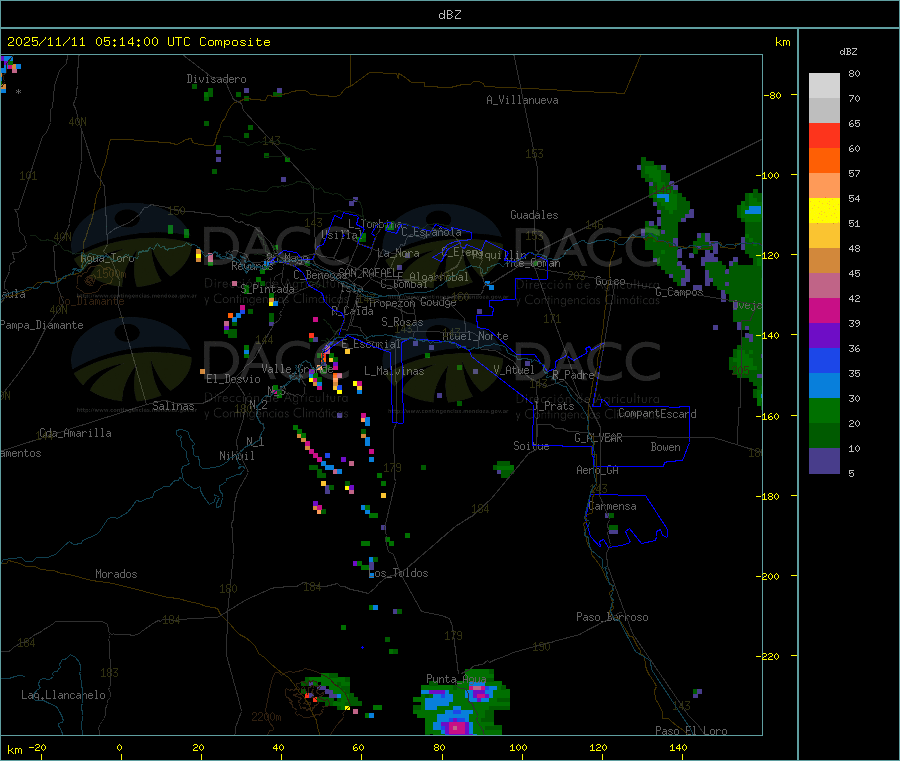Click the 'CompantEscard' label
The width and height of the screenshot is (900, 761).
click(x=657, y=413)
